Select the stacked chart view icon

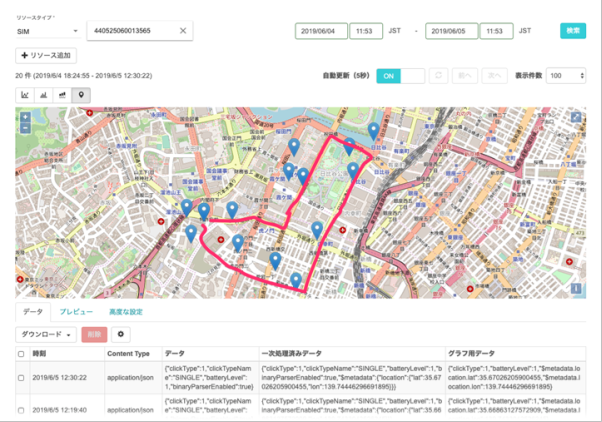pyautogui.click(x=62, y=95)
